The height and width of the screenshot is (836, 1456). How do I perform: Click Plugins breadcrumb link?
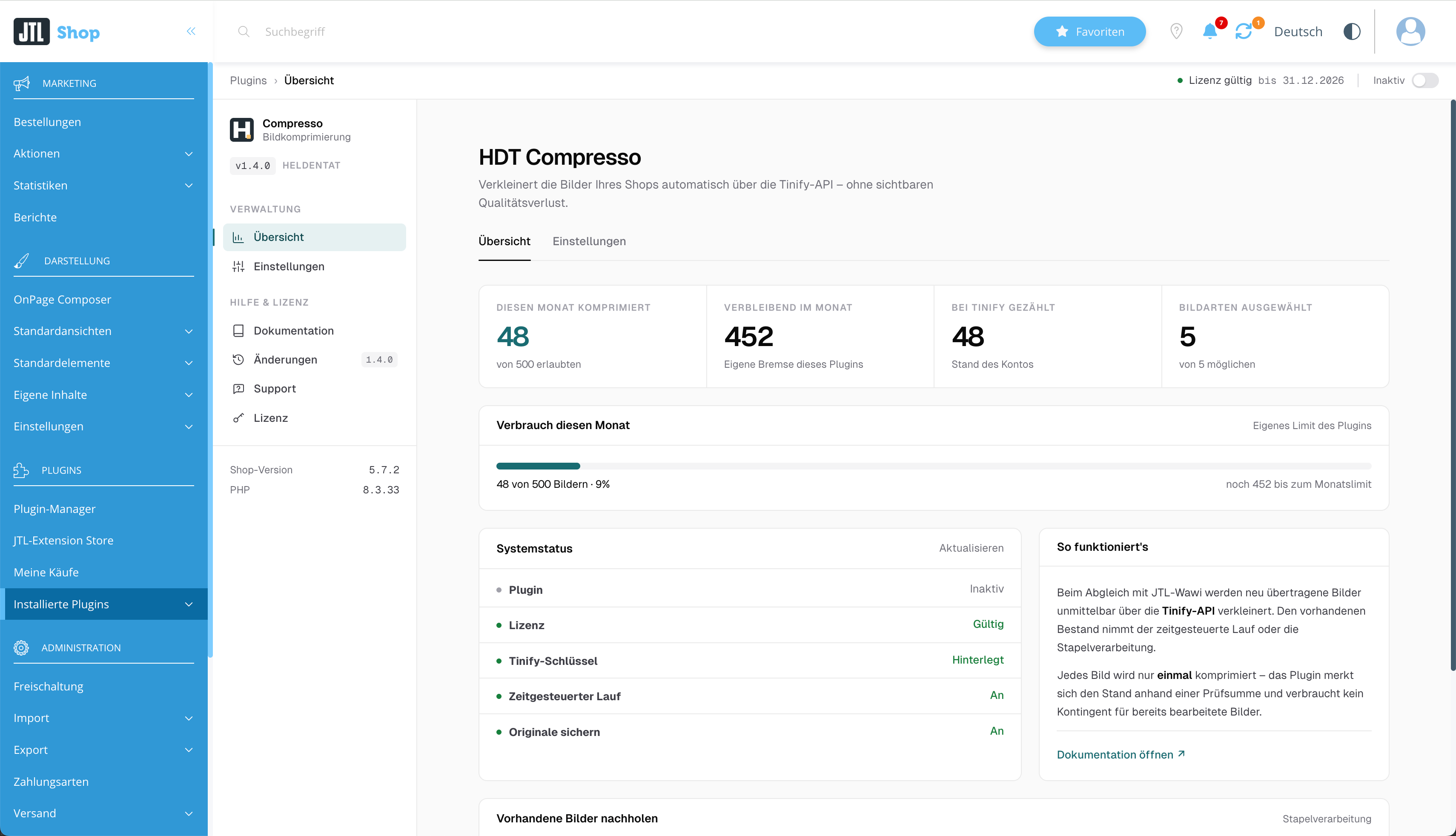pyautogui.click(x=248, y=80)
